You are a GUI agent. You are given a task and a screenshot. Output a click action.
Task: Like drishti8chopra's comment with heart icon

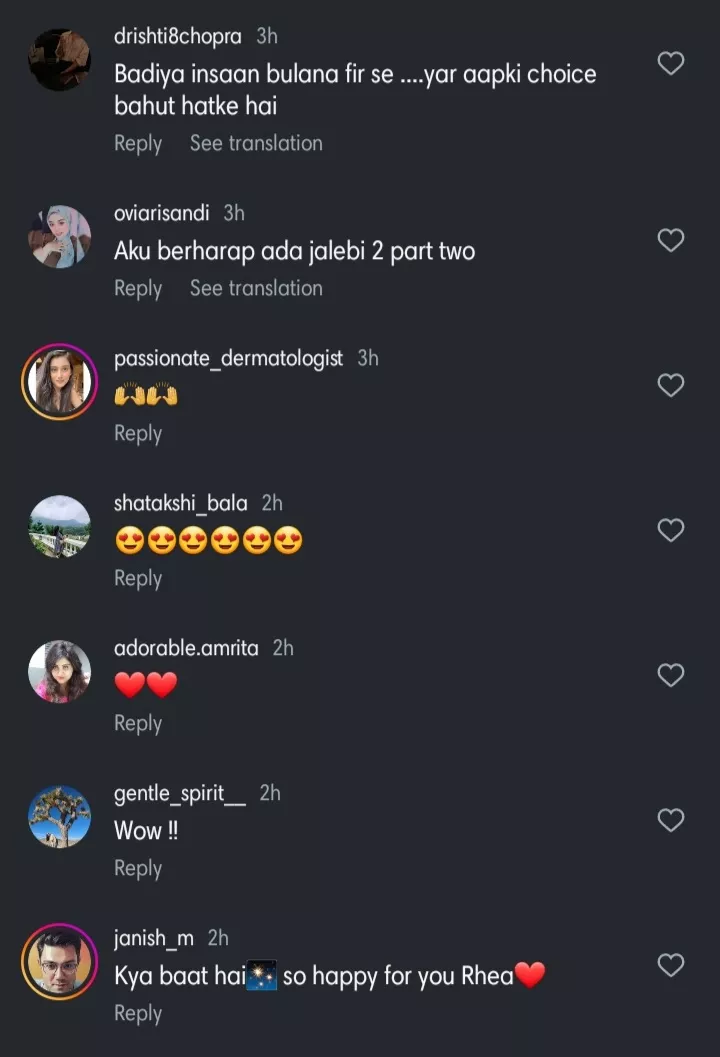pos(670,64)
